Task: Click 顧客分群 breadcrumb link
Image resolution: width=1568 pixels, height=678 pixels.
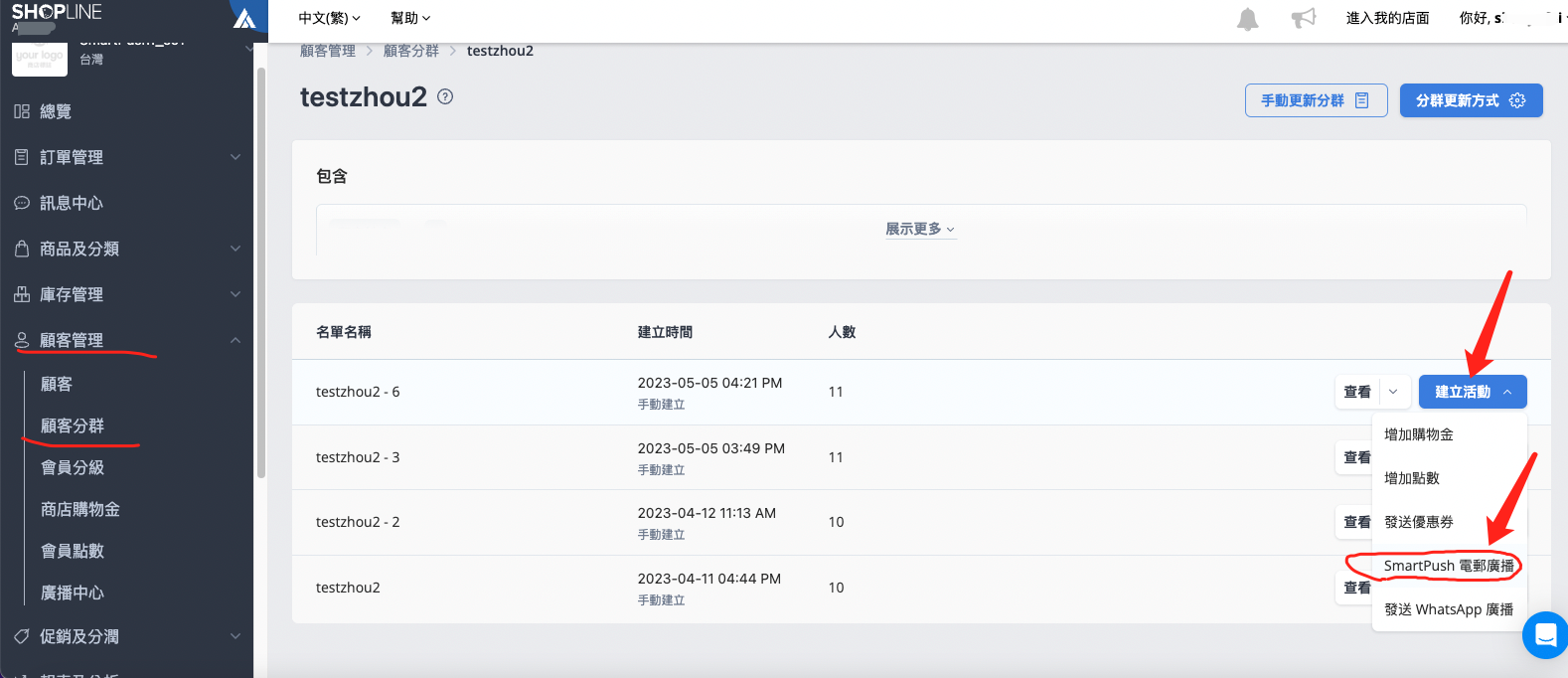Action: point(410,51)
